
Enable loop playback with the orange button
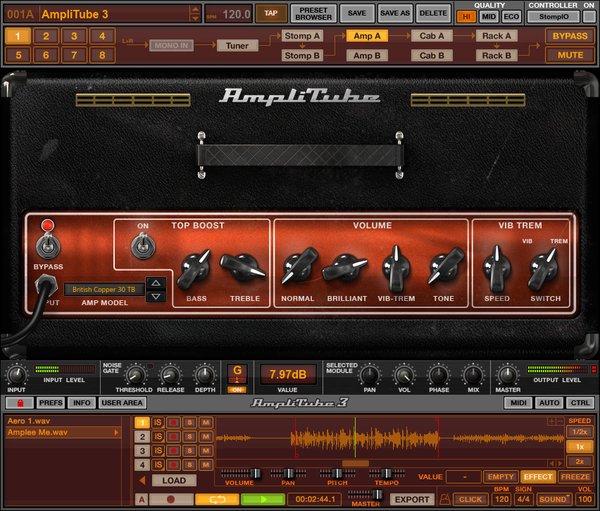(x=216, y=498)
